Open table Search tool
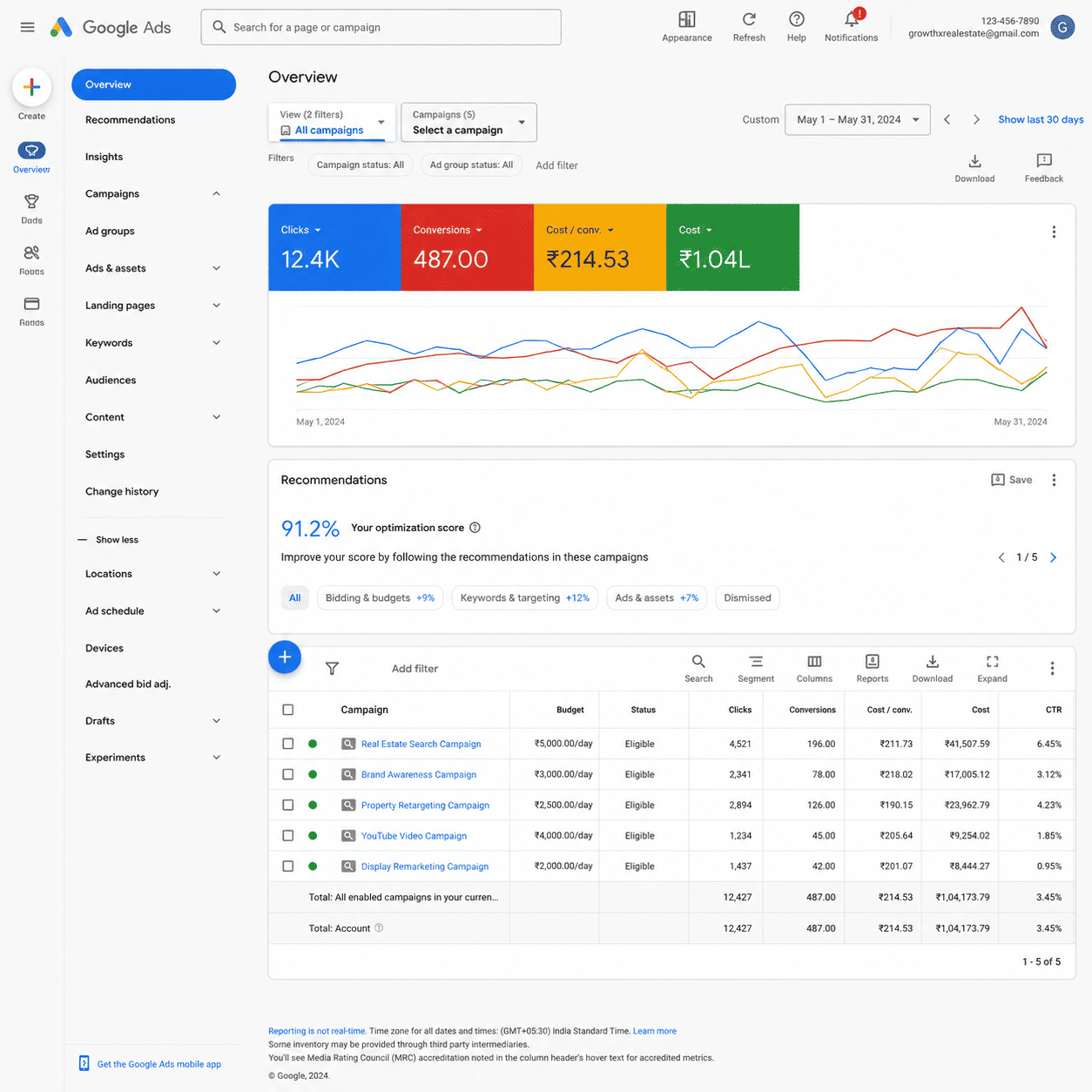Image resolution: width=1092 pixels, height=1092 pixels. pyautogui.click(x=698, y=669)
